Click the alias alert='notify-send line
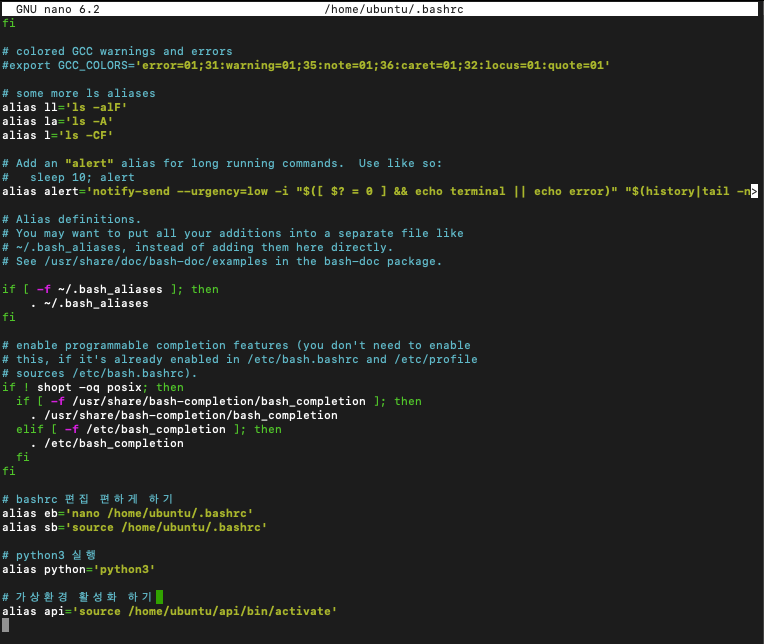This screenshot has height=644, width=764. tap(376, 191)
